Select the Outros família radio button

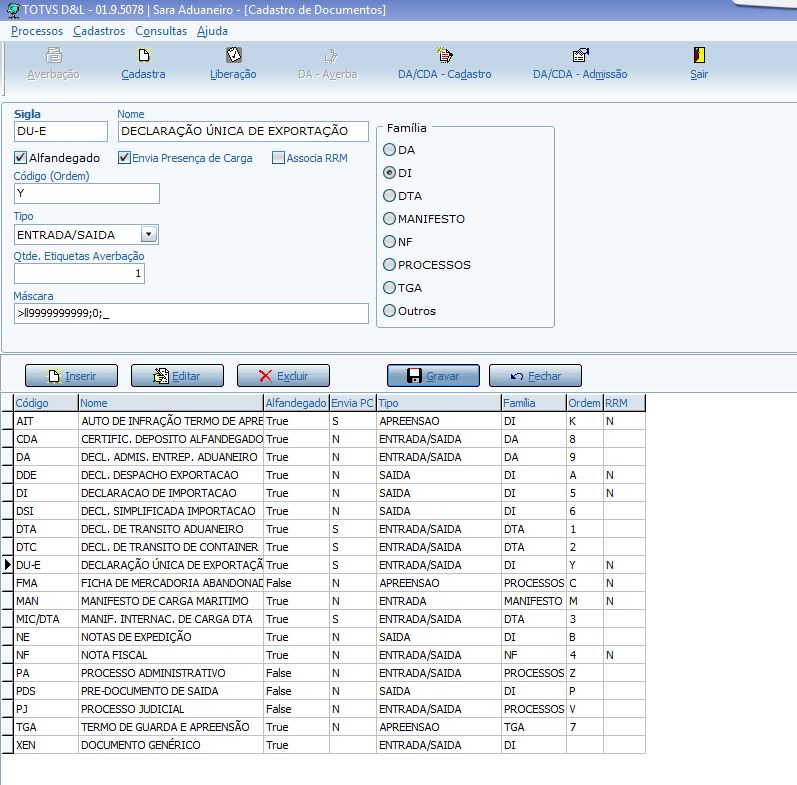389,310
